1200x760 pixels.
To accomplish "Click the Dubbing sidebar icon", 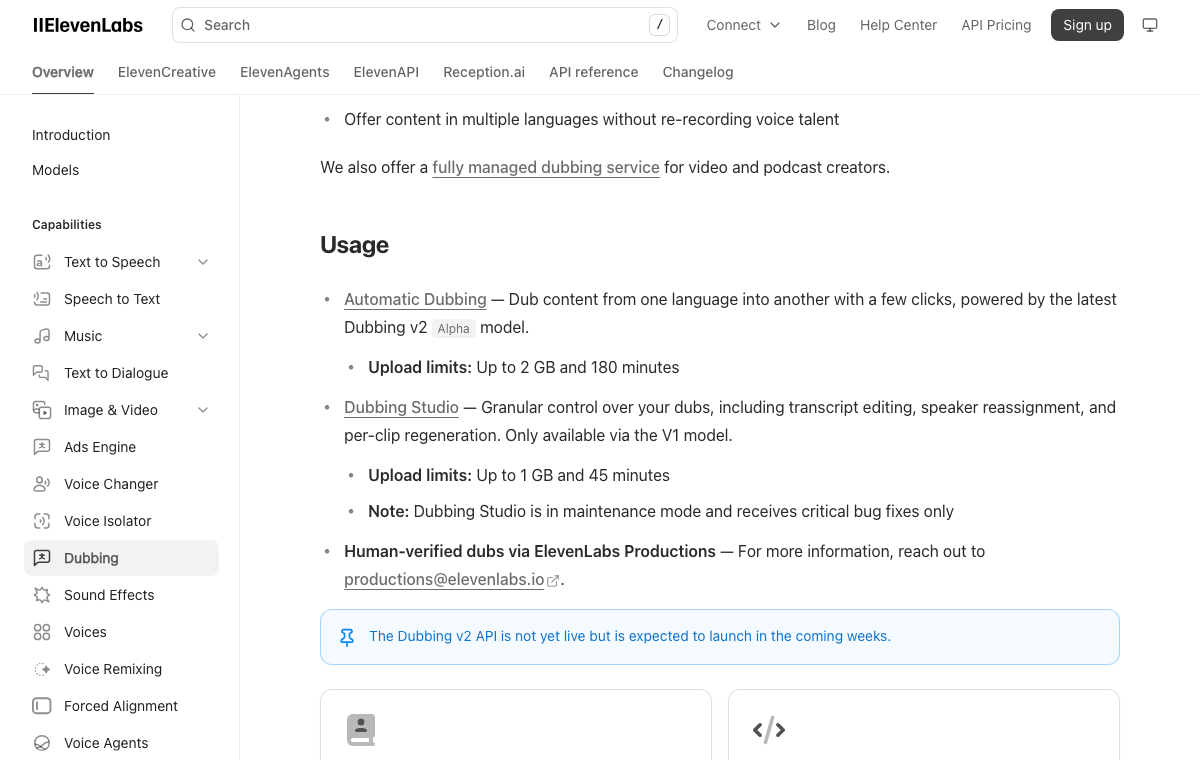I will coord(42,558).
